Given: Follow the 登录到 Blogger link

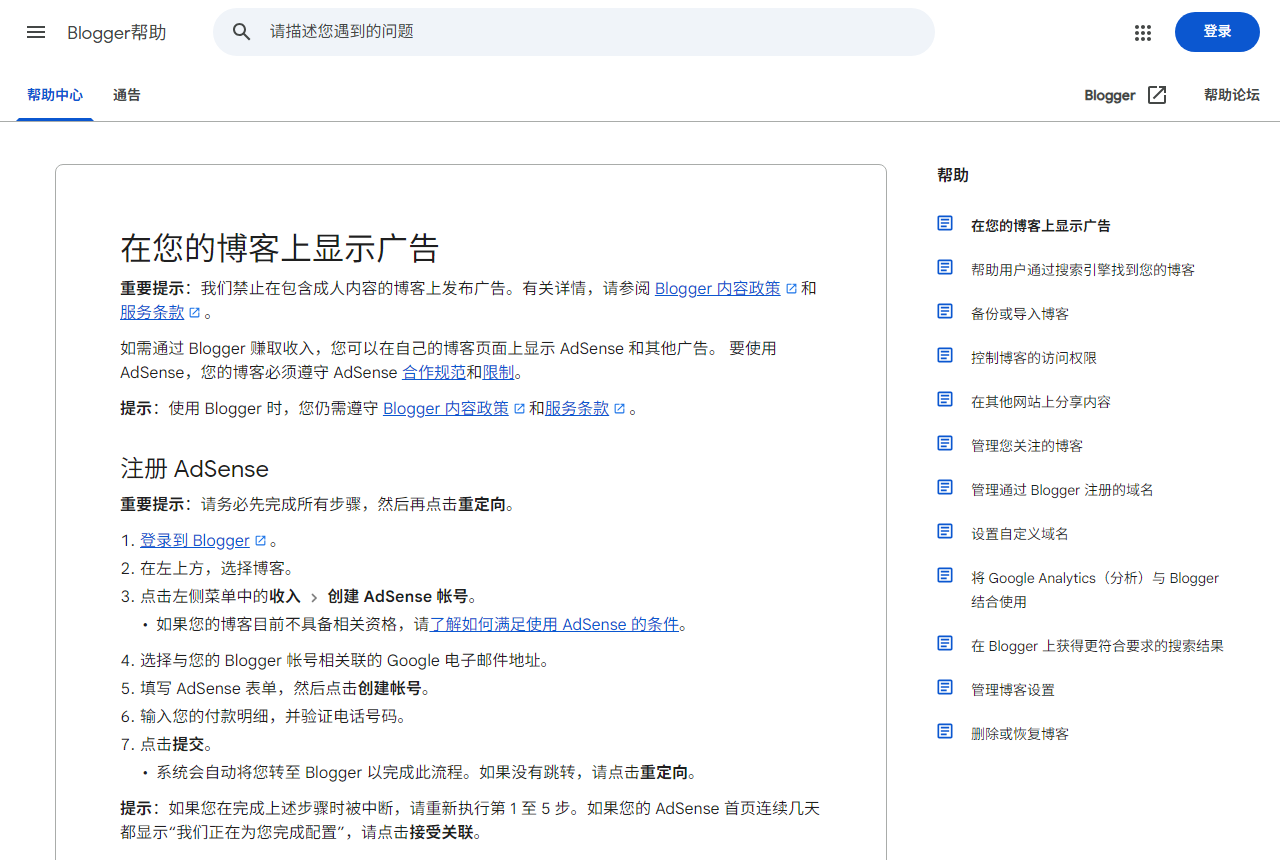Looking at the screenshot, I should [x=195, y=541].
